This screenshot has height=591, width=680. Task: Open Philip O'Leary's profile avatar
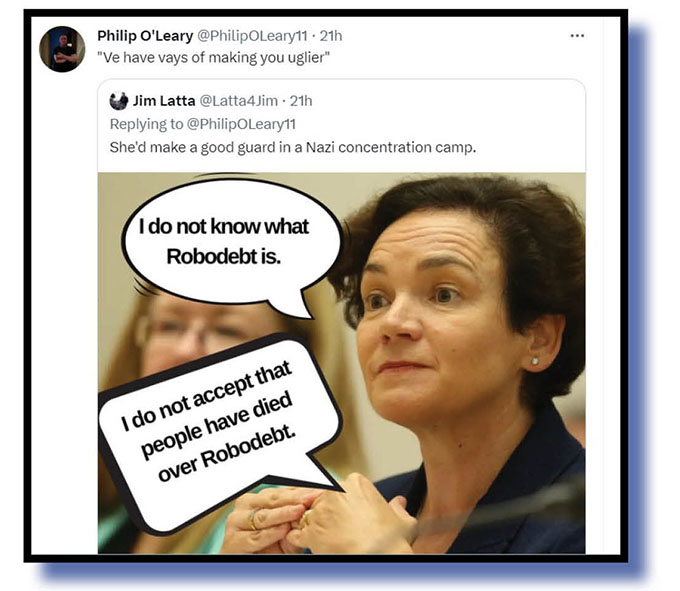click(x=62, y=49)
